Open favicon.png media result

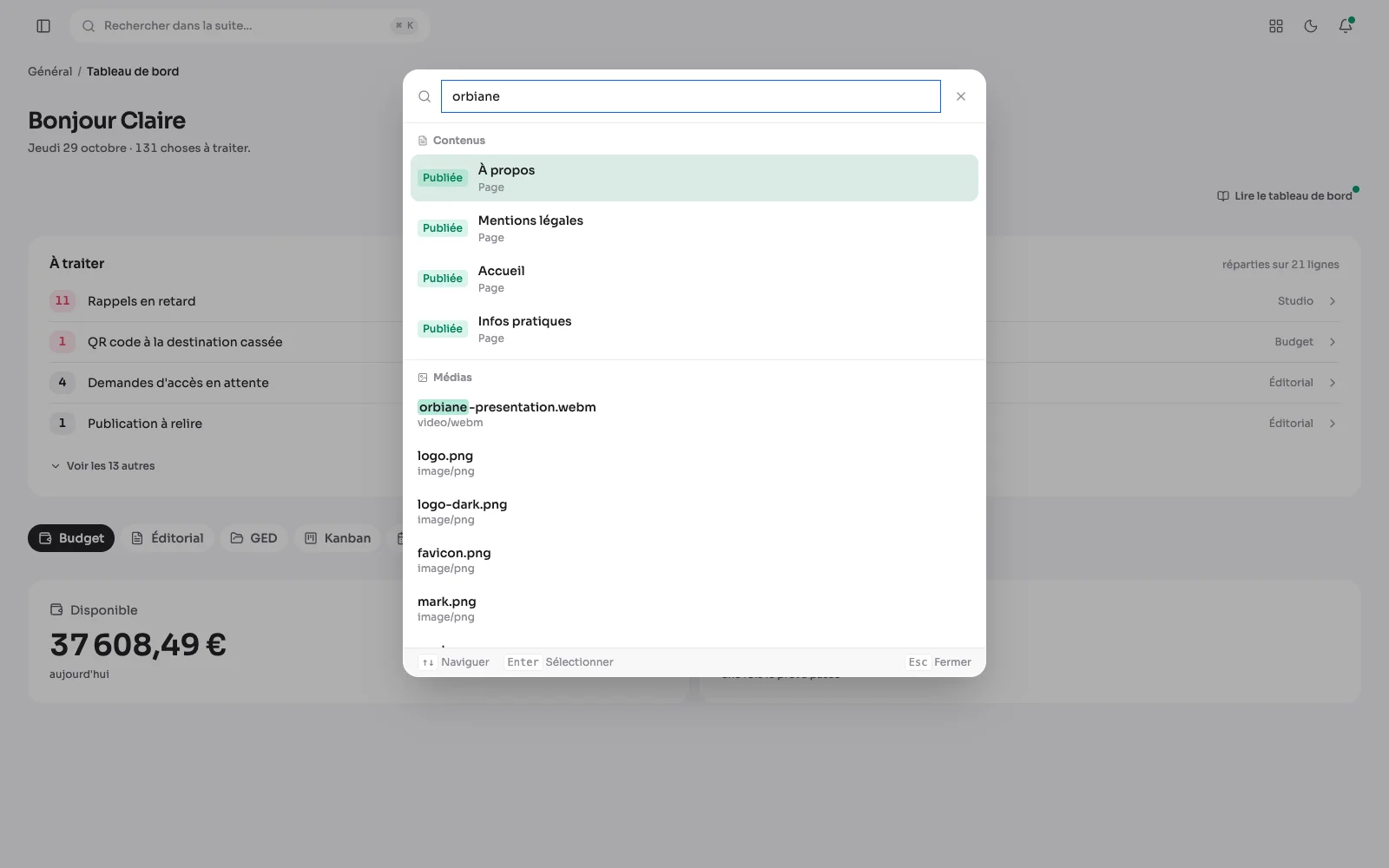click(694, 560)
